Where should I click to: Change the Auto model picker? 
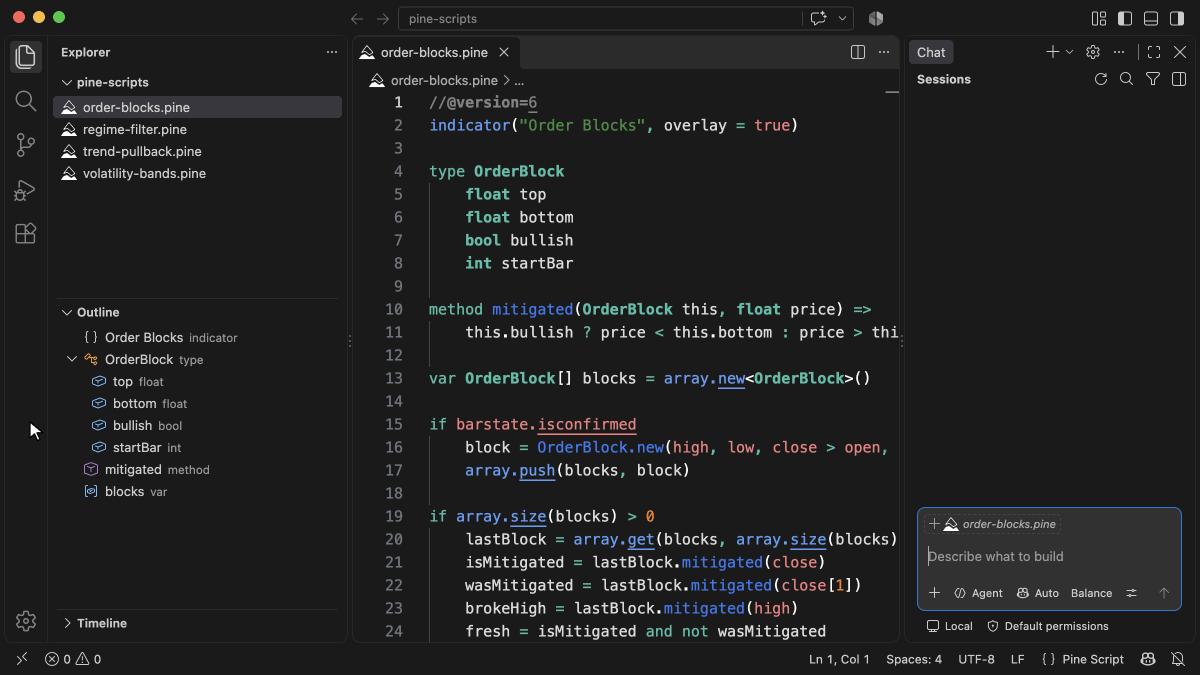1037,593
